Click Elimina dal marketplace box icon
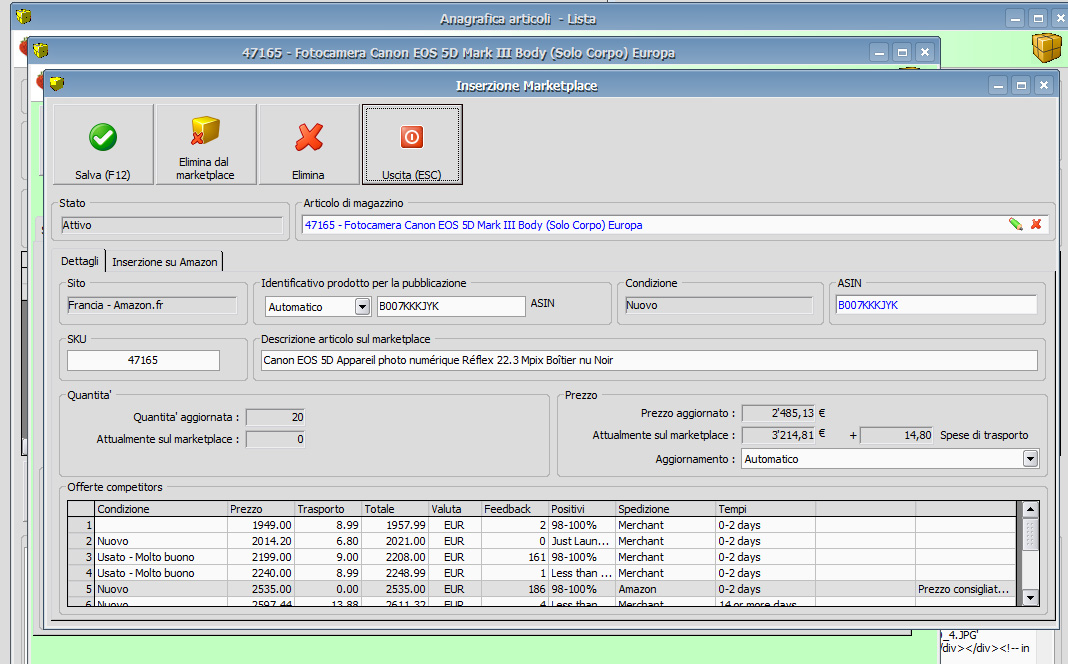This screenshot has height=664, width=1068. (205, 145)
